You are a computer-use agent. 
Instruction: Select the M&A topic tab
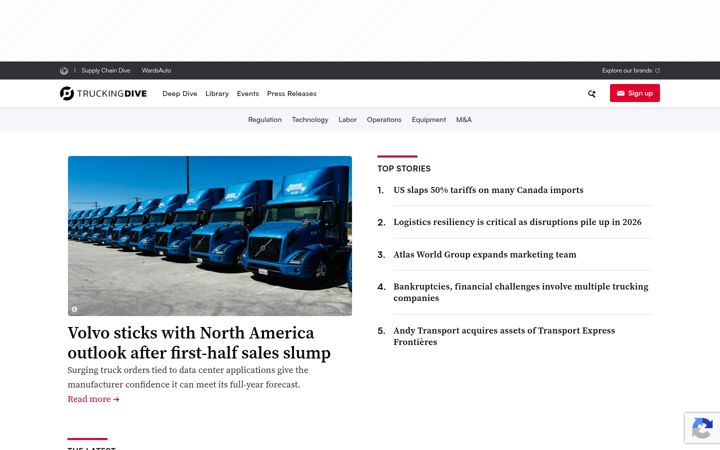(464, 119)
